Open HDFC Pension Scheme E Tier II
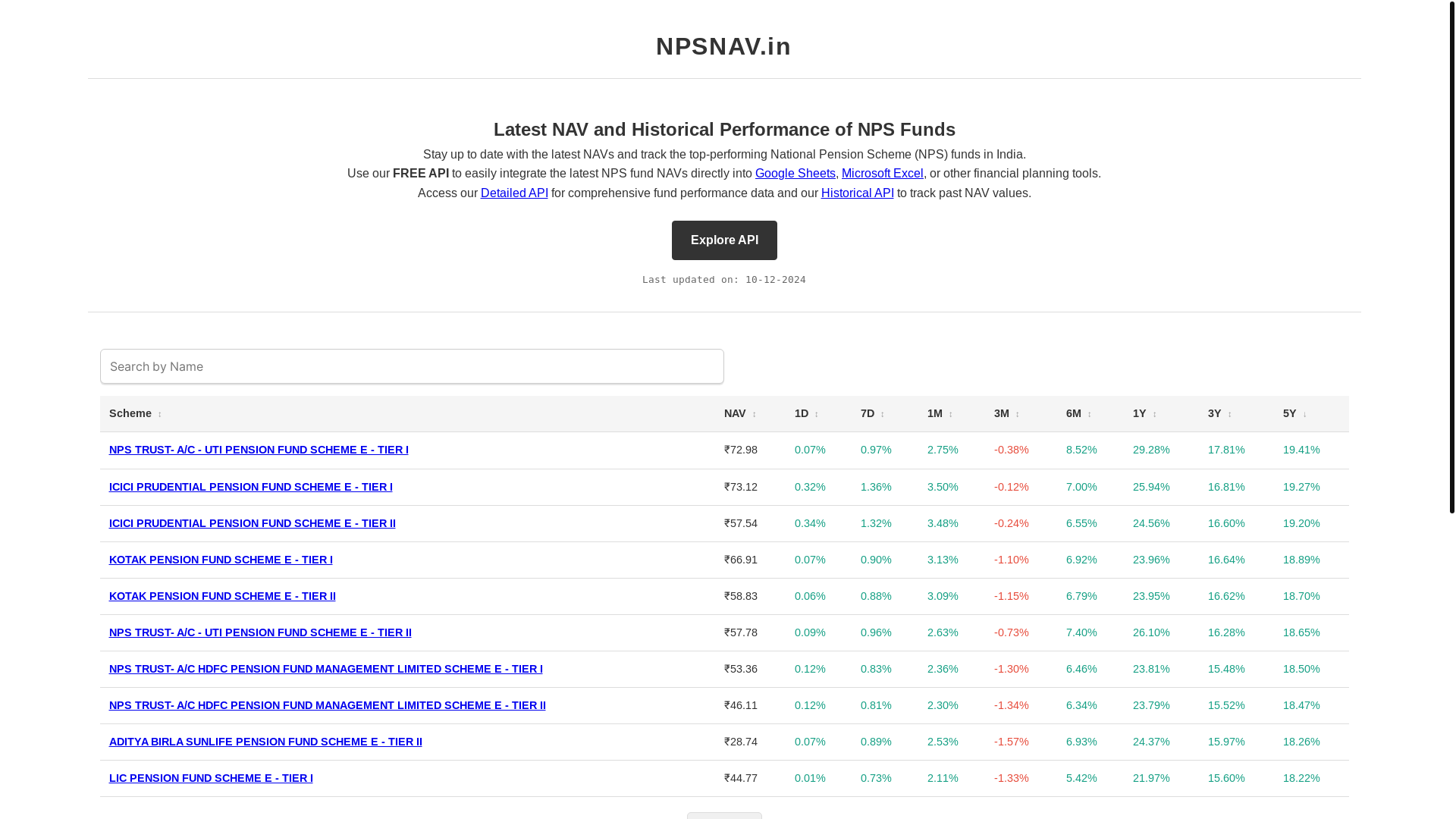The width and height of the screenshot is (1456, 819). (327, 705)
